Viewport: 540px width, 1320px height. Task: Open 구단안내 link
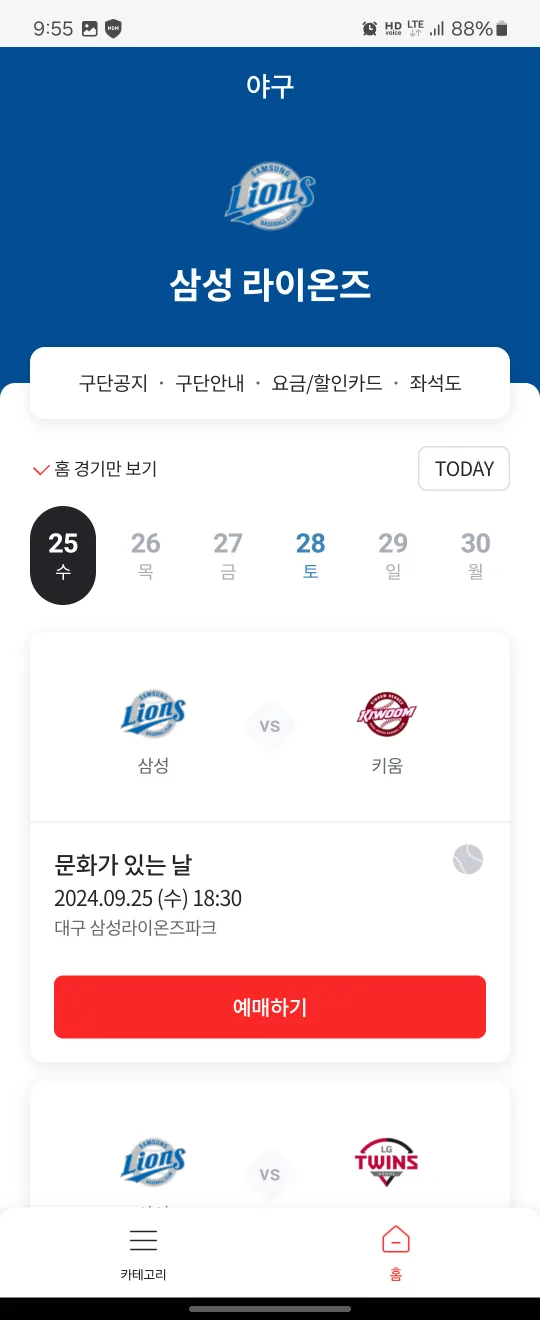pyautogui.click(x=210, y=383)
